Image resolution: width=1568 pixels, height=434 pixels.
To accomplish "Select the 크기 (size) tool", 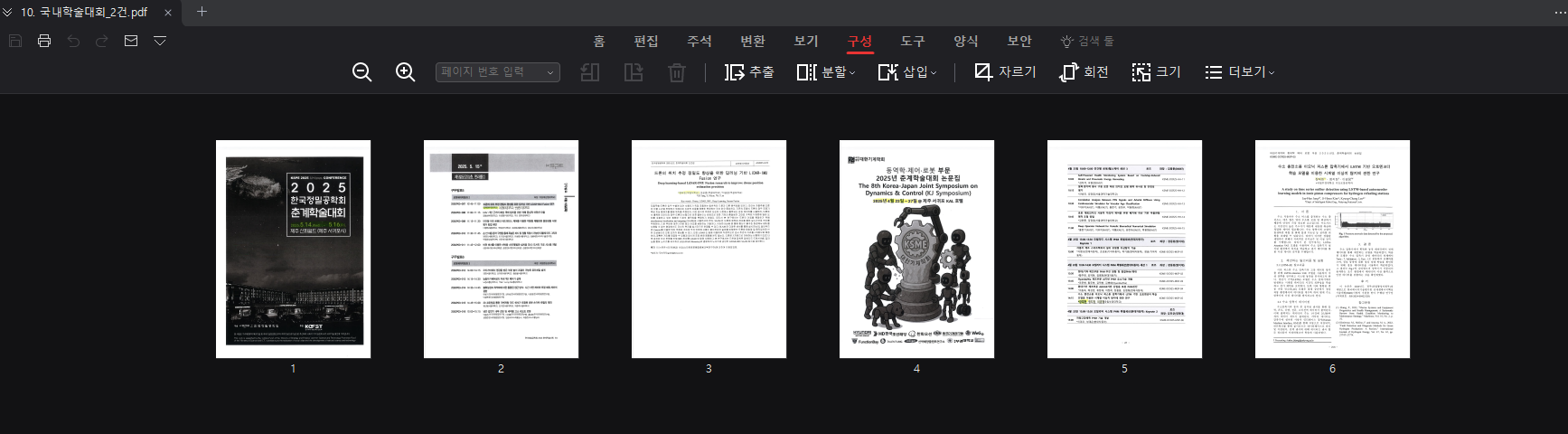I will coord(1156,72).
